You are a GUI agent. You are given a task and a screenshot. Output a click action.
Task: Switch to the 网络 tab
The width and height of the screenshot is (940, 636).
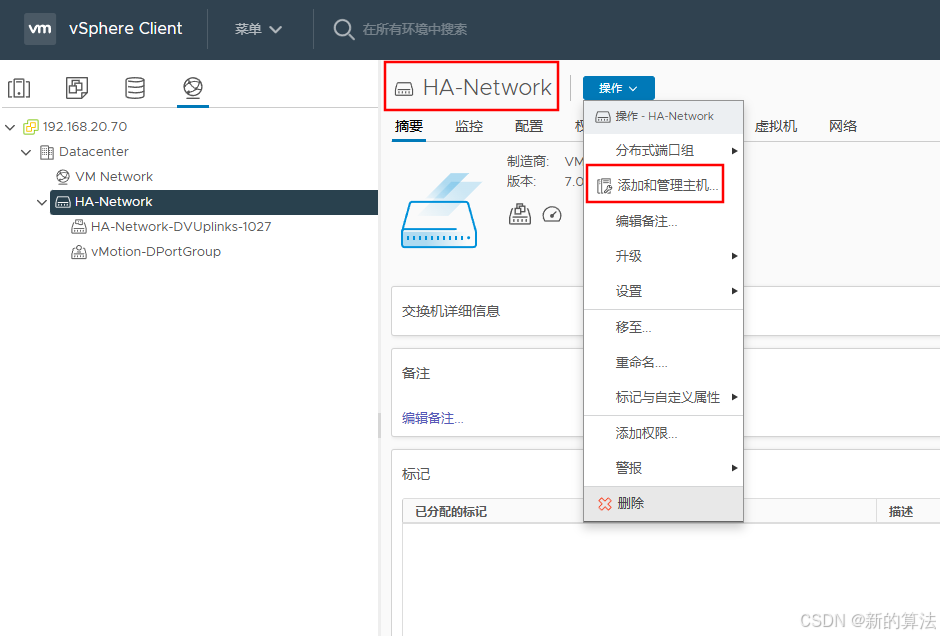[843, 126]
